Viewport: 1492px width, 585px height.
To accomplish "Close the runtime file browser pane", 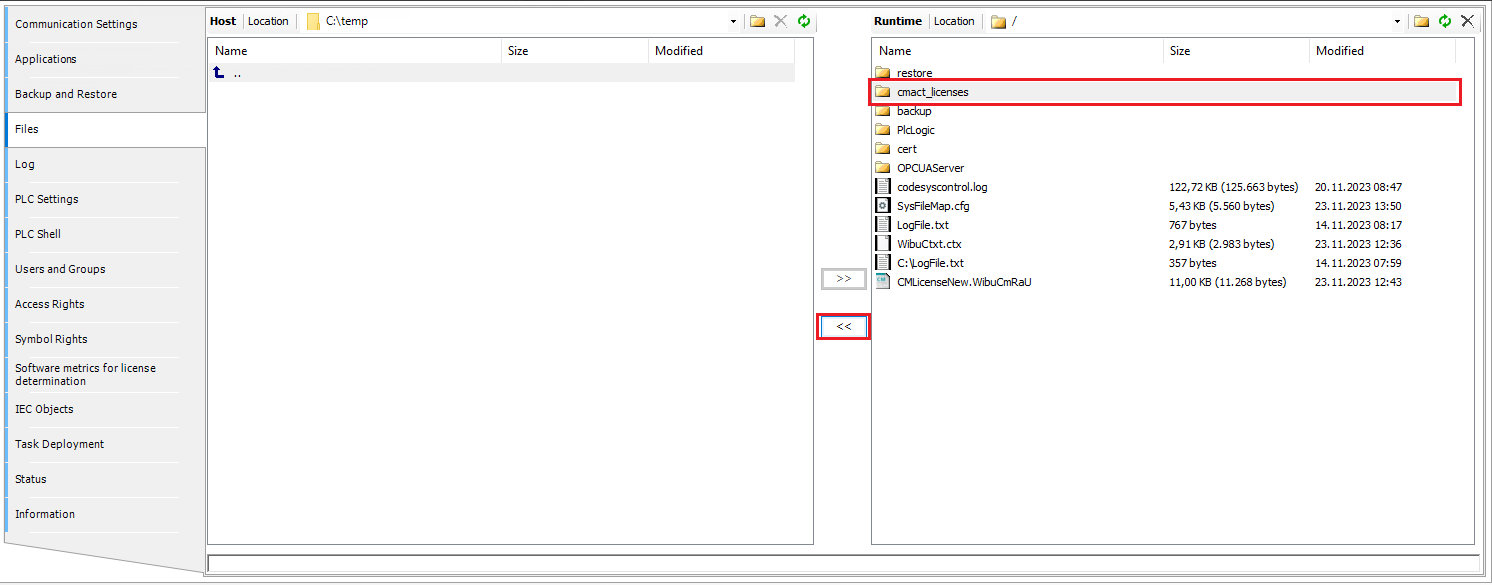I will [x=1468, y=20].
